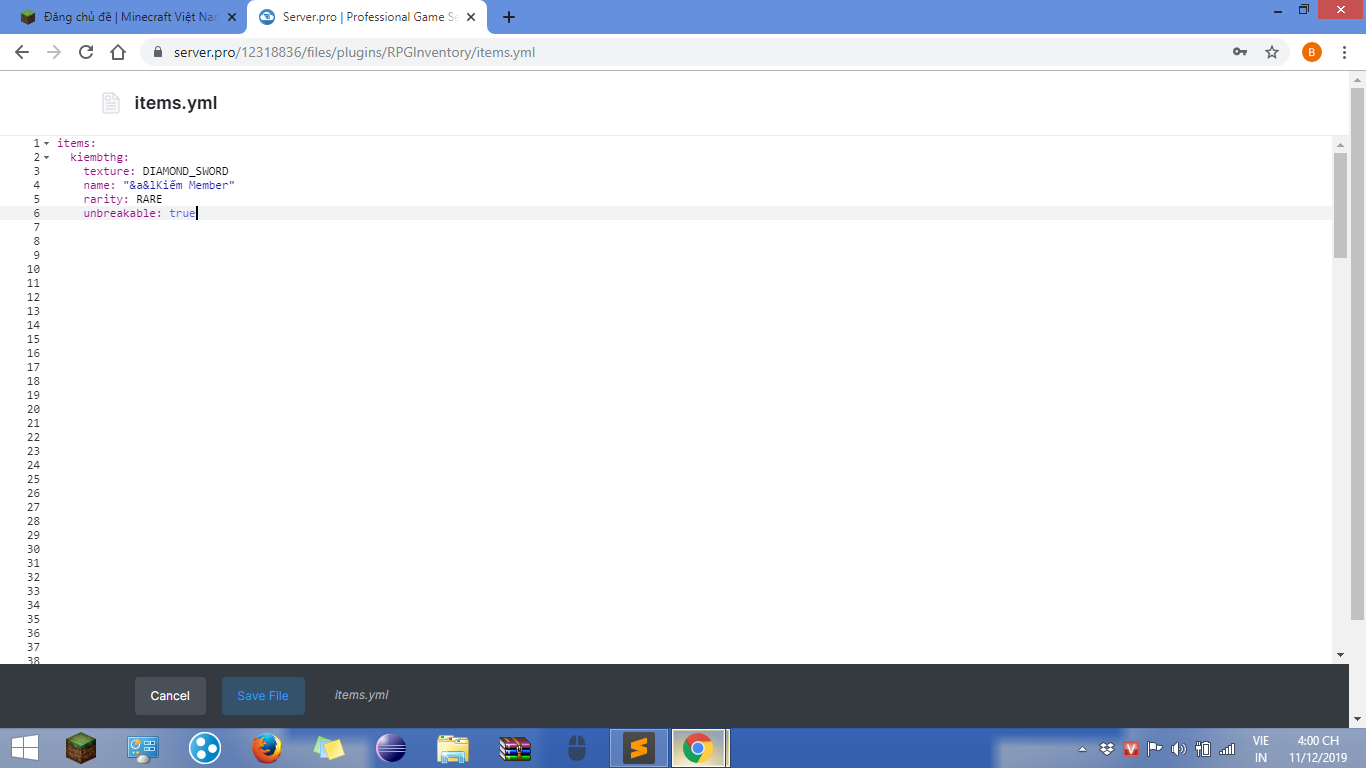Select the Server.pro Professional Game tab

(366, 17)
